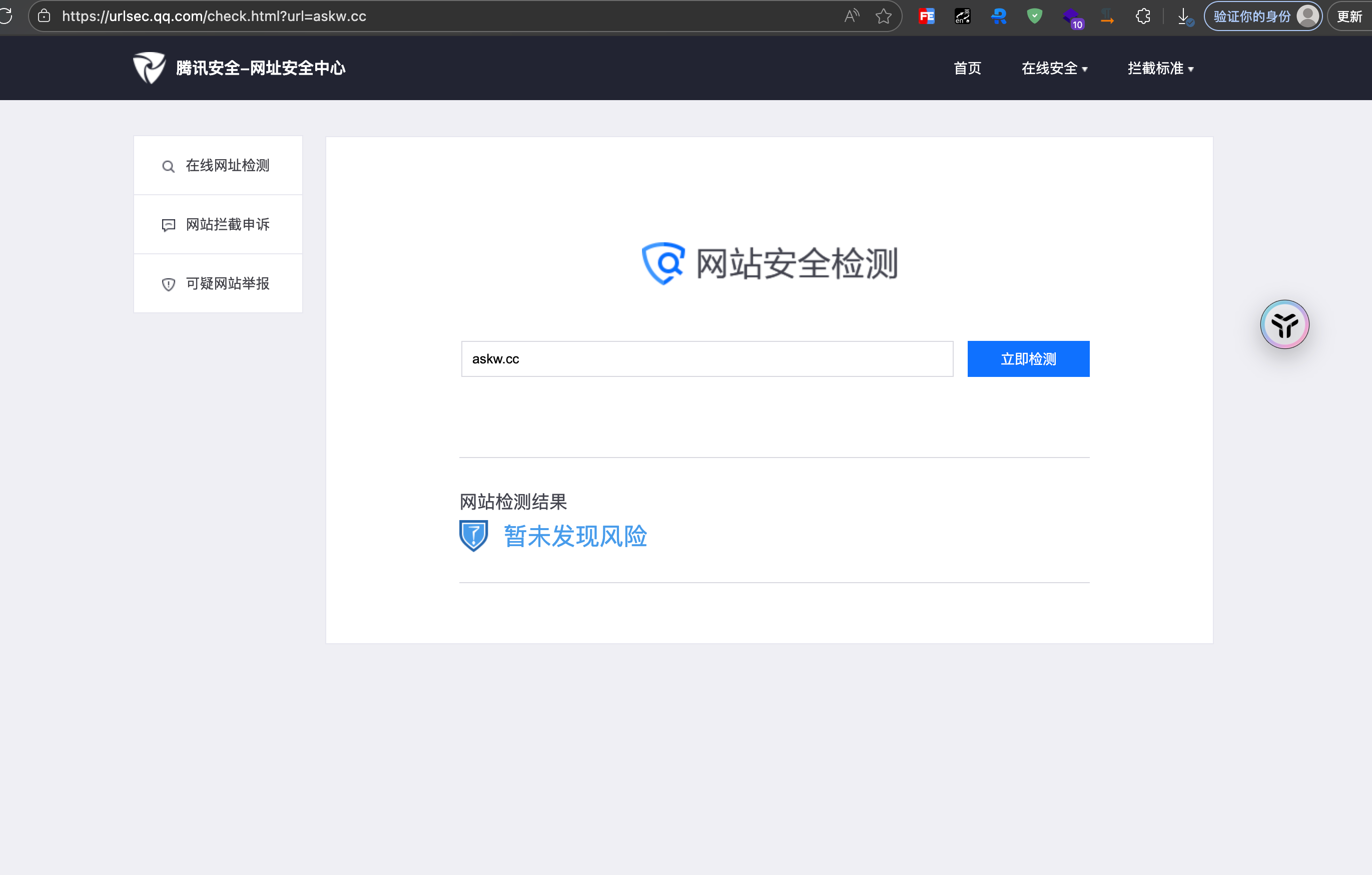Click the read aloud icon in address bar
Screen dimensions: 1372x875
[x=851, y=16]
